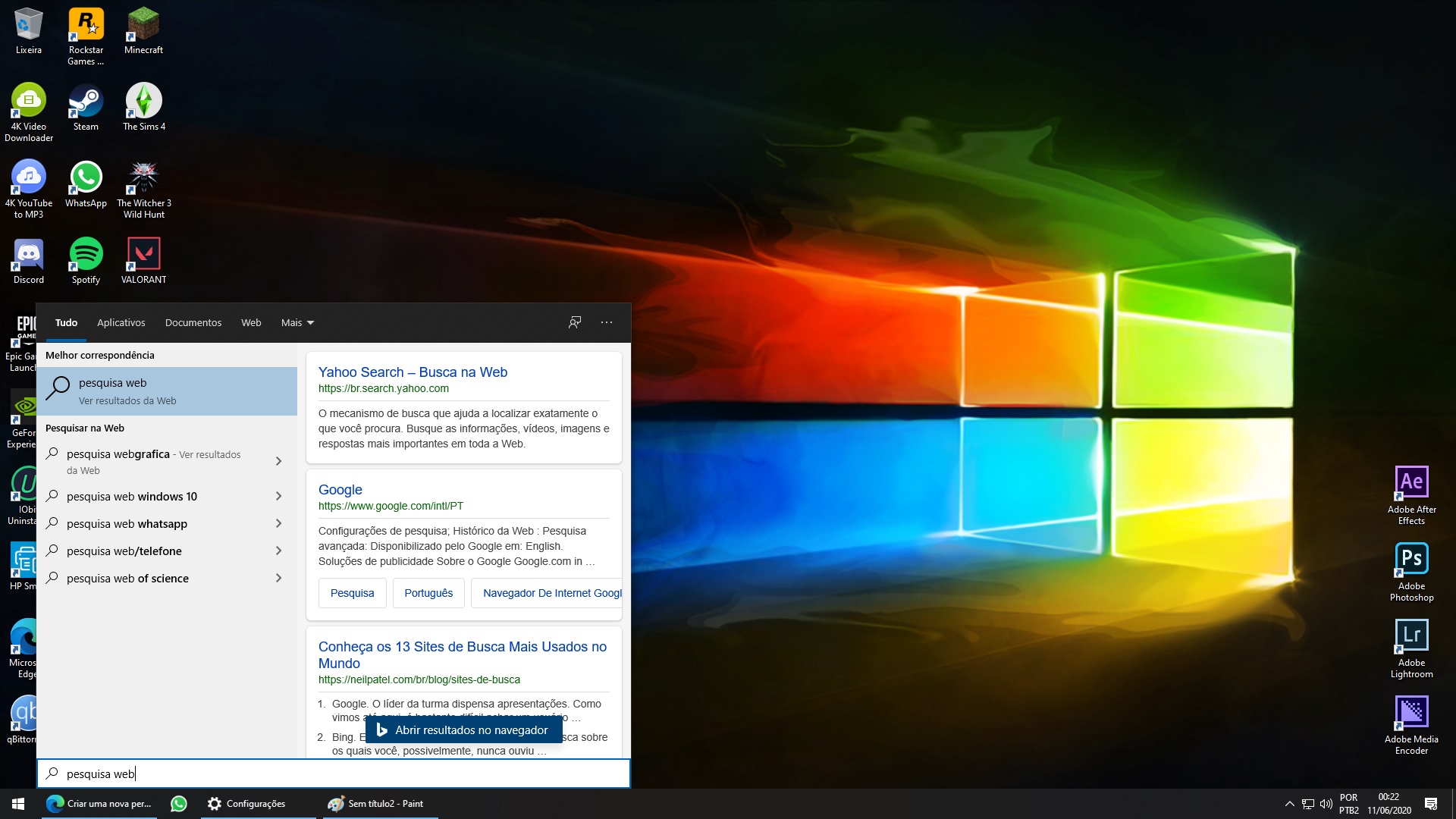Click Google search result link
Screen dimensions: 1456x819
click(340, 489)
